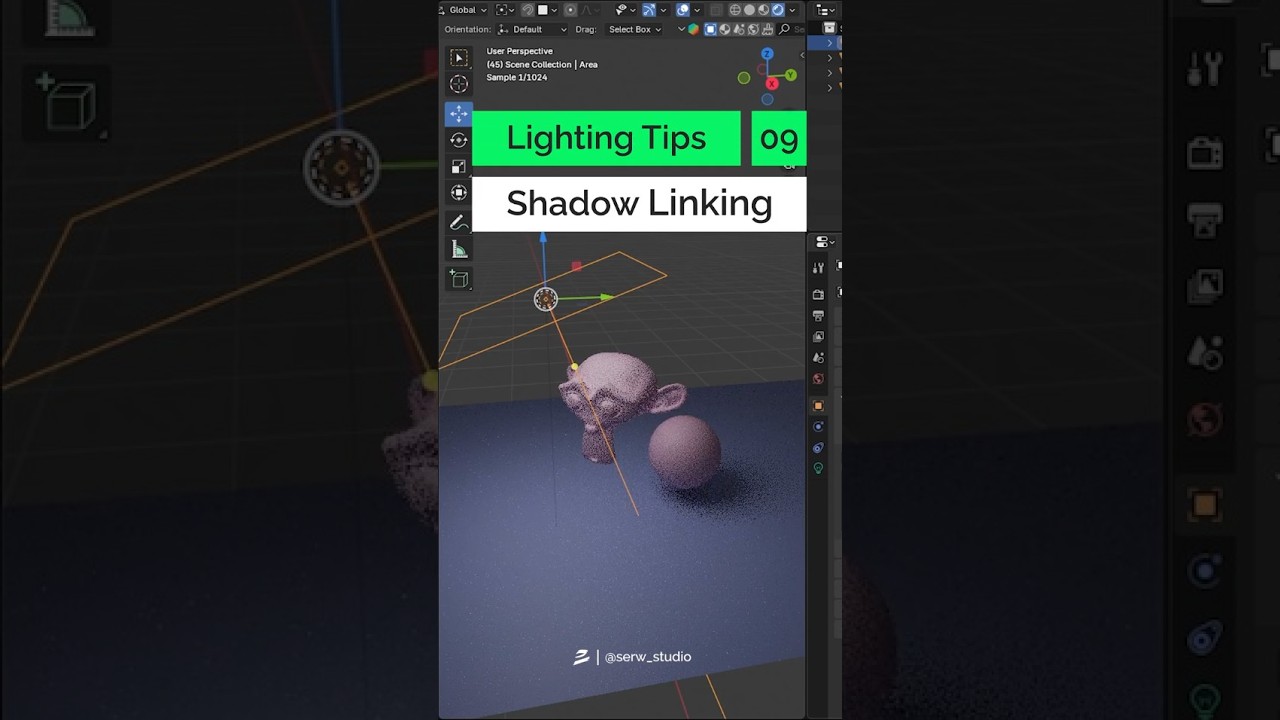Switch to wireframe viewport shading
The width and height of the screenshot is (1280, 720).
pyautogui.click(x=735, y=10)
